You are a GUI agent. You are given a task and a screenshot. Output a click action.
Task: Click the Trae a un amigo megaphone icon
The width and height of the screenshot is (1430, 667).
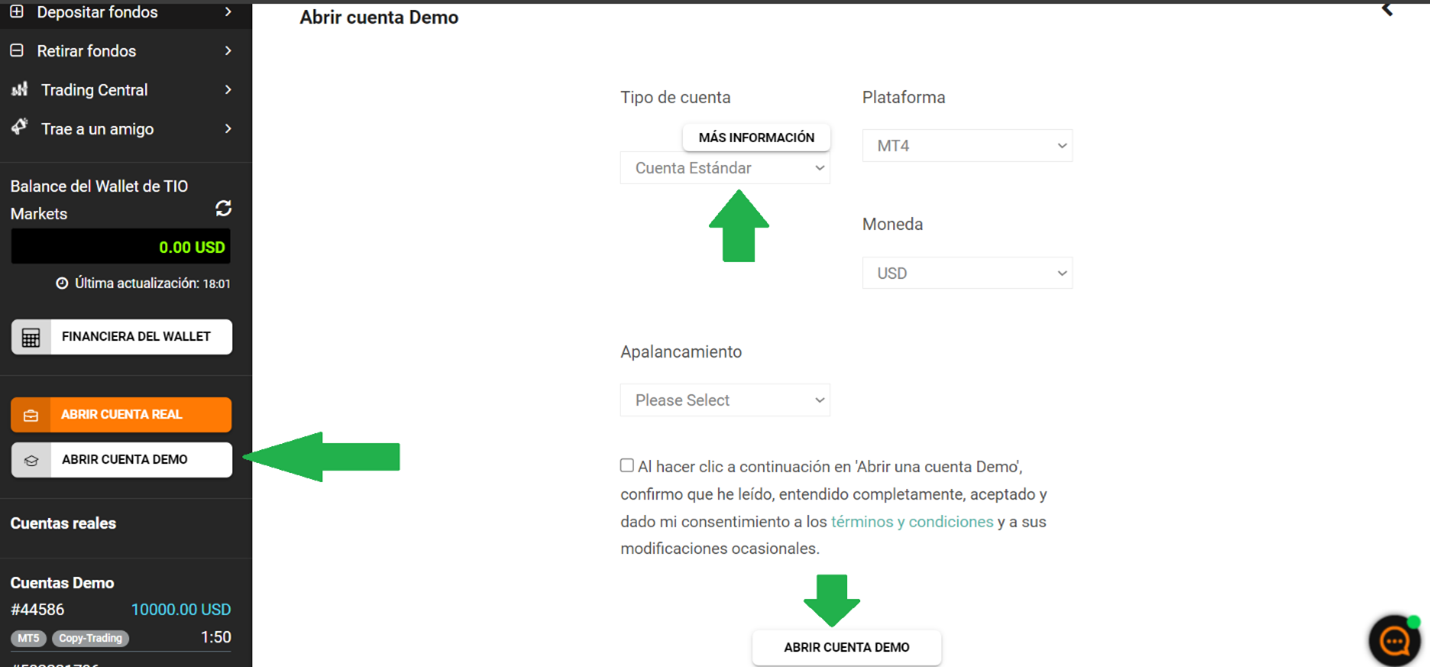(18, 128)
